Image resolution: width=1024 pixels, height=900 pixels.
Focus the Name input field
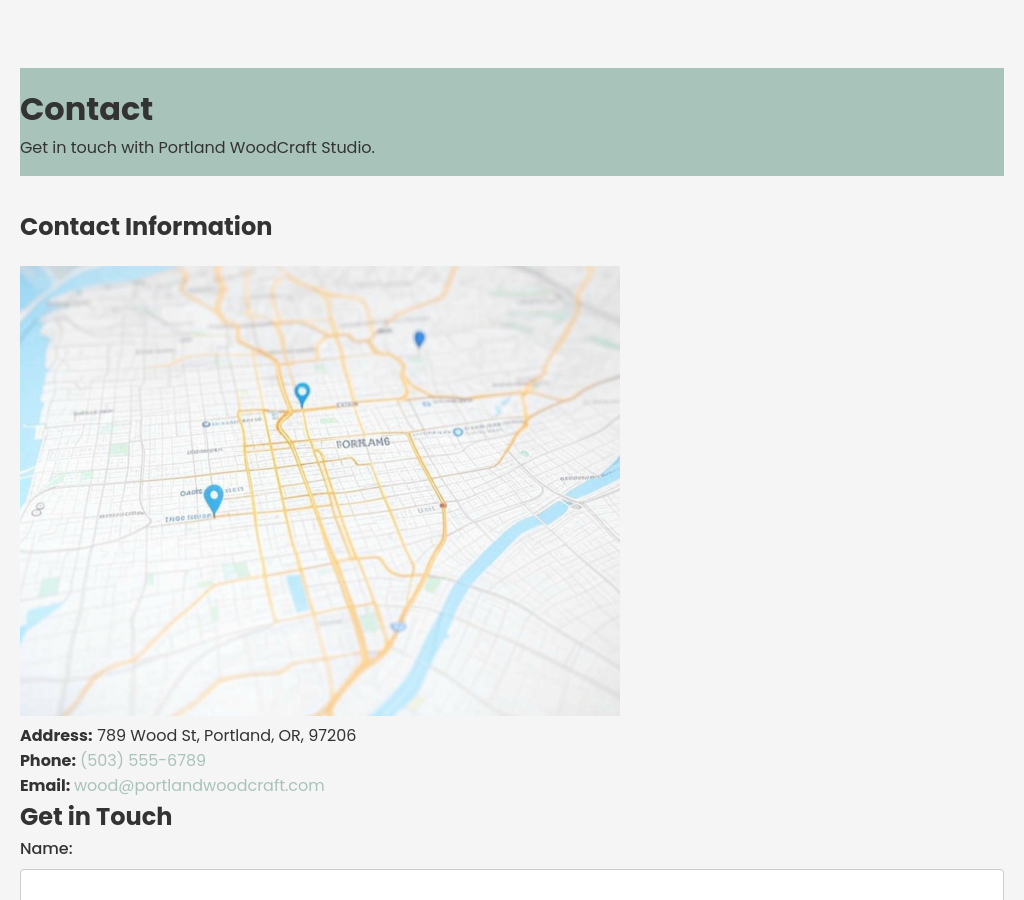[x=512, y=885]
